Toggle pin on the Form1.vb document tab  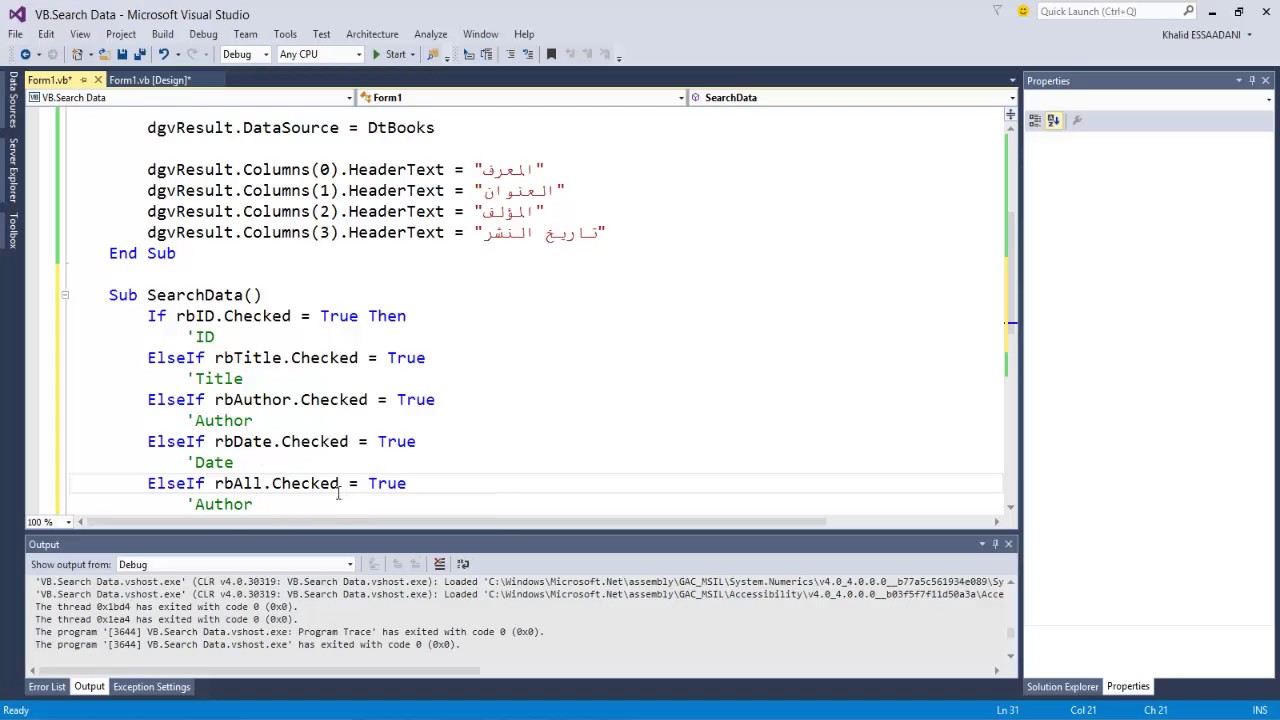[84, 80]
